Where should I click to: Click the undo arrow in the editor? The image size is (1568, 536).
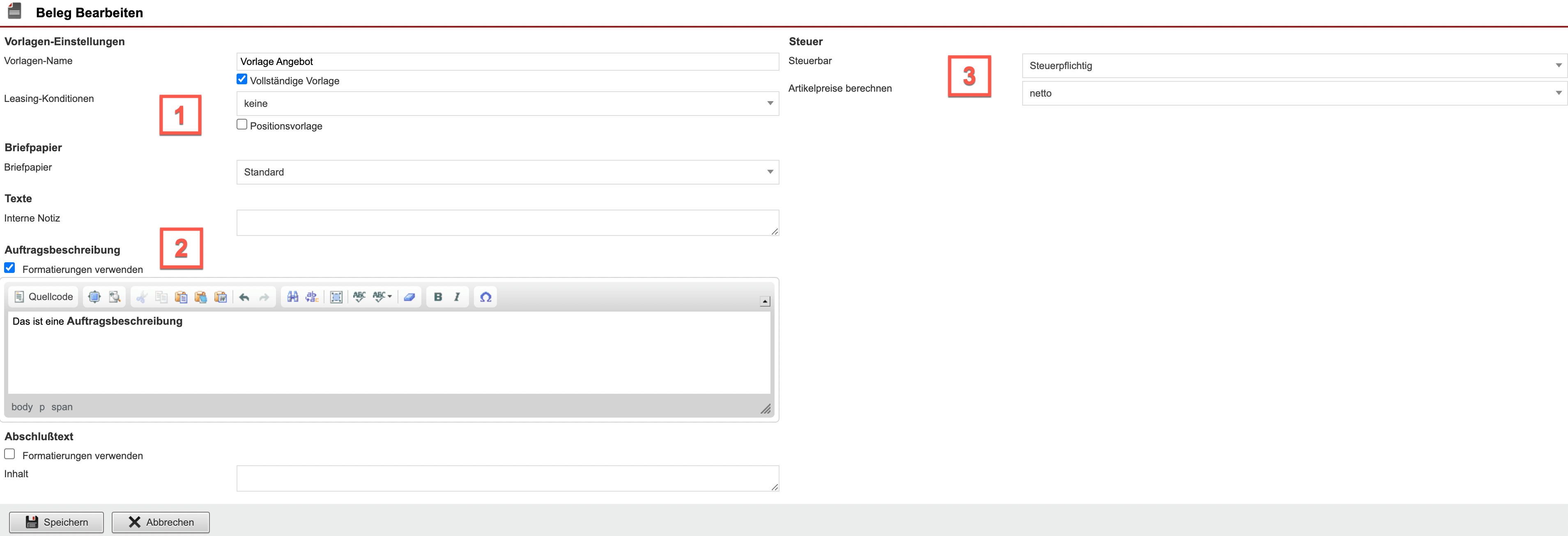click(244, 297)
